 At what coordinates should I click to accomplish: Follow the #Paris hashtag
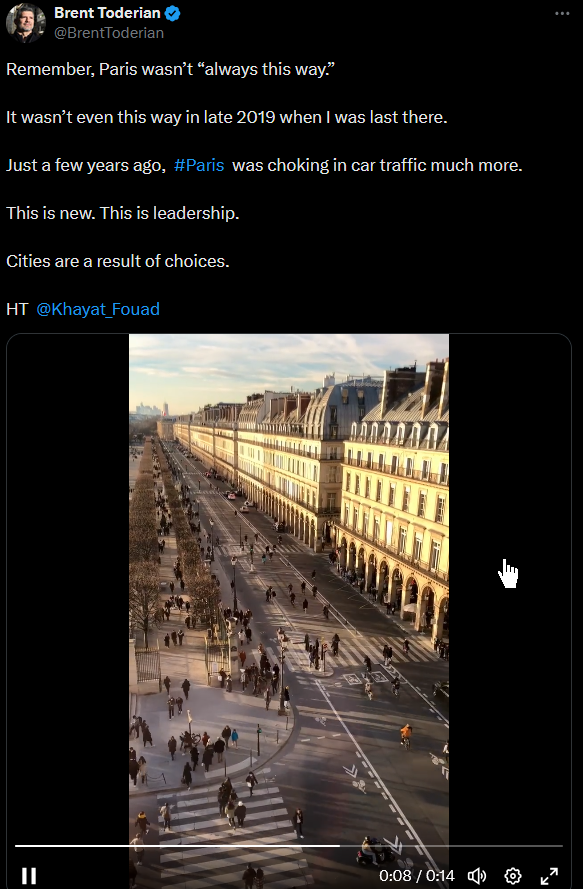pos(199,165)
